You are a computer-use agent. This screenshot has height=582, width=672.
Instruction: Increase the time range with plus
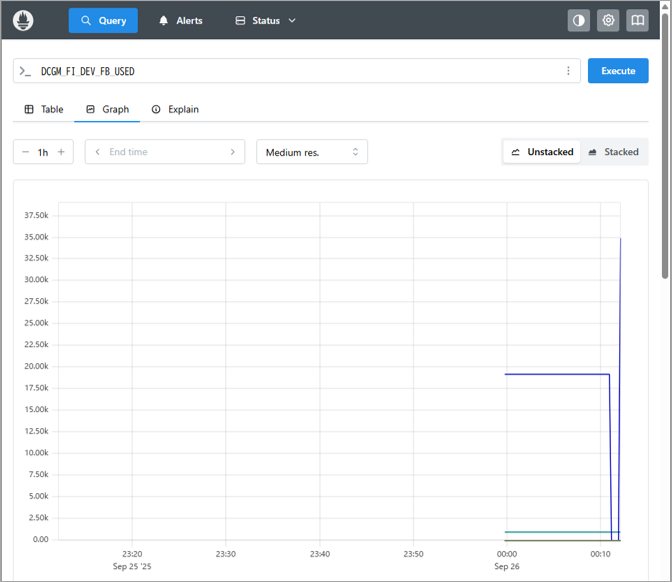61,152
